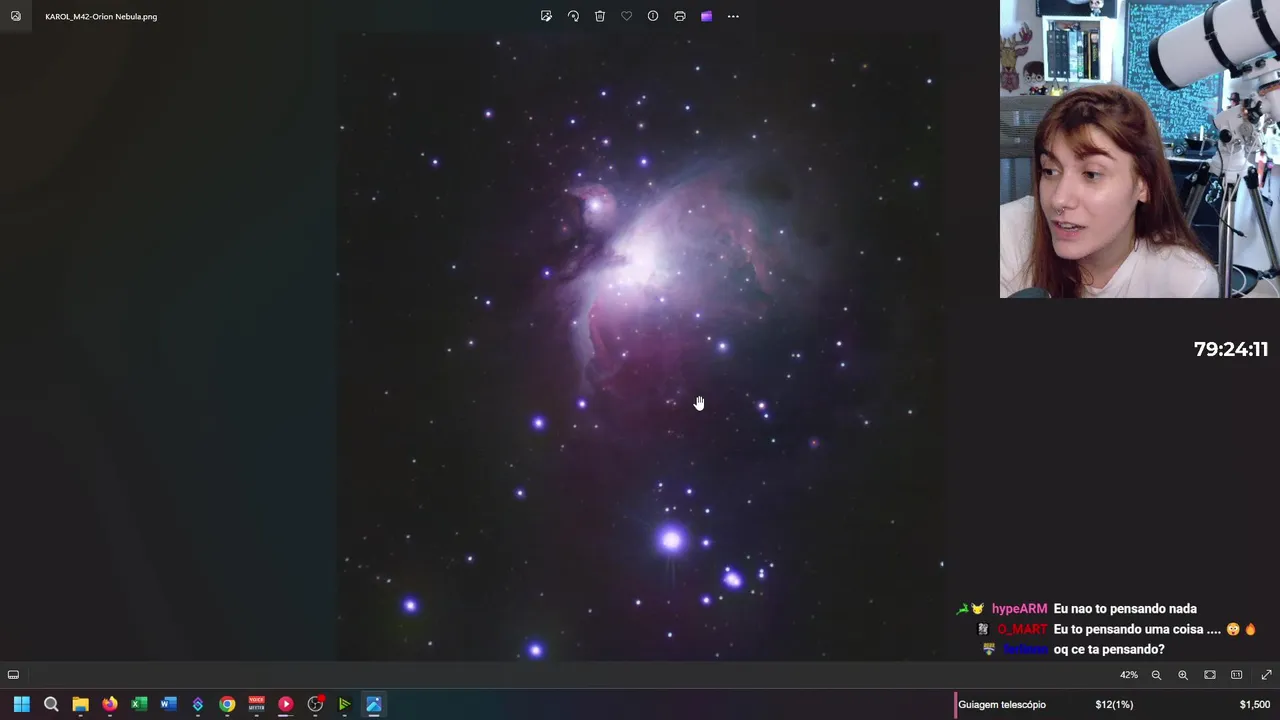Viewport: 1280px width, 720px height.
Task: Toggle the filmstrip button at bottom left
Action: 13,675
